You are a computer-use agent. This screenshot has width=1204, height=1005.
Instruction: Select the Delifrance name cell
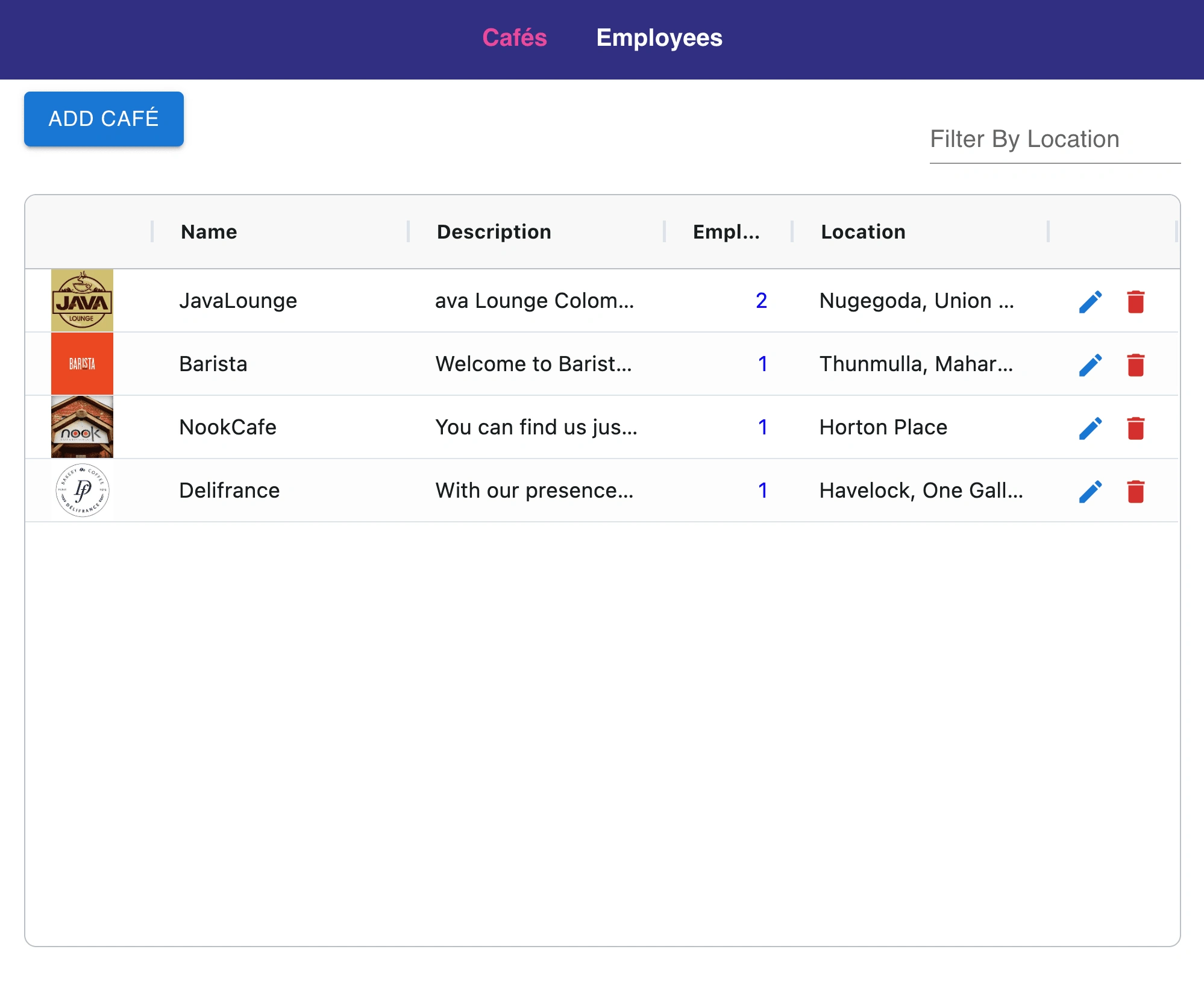pos(230,490)
